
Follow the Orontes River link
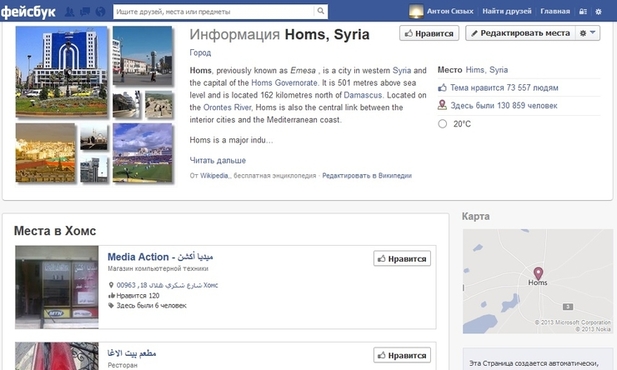tap(227, 107)
